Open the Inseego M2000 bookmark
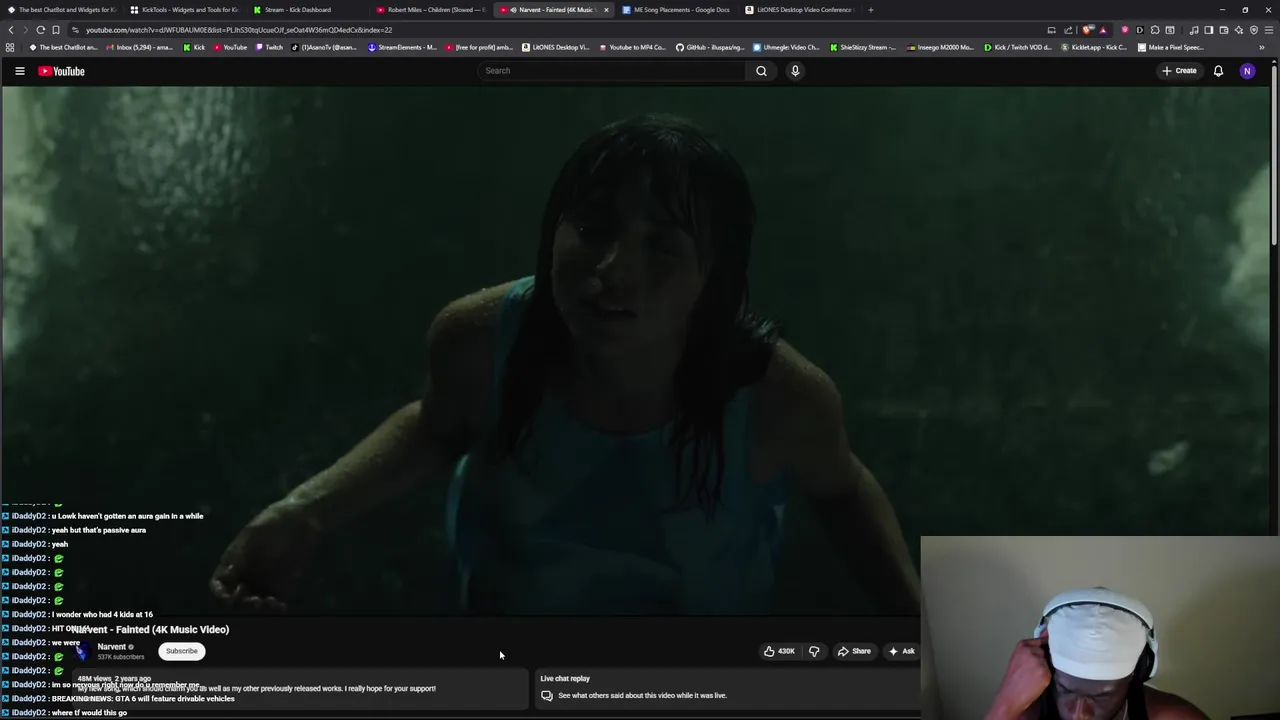Screen dimensions: 1280x720 point(941,47)
